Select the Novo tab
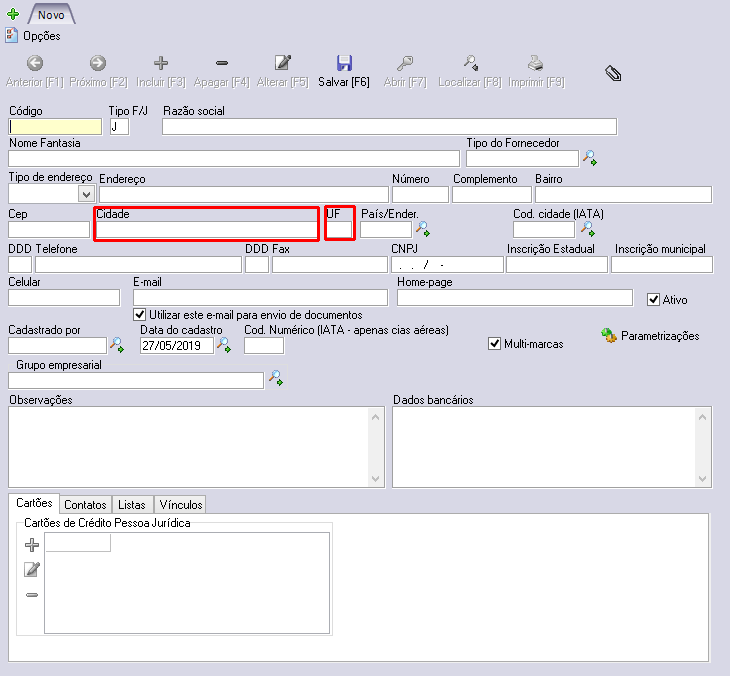 point(51,15)
